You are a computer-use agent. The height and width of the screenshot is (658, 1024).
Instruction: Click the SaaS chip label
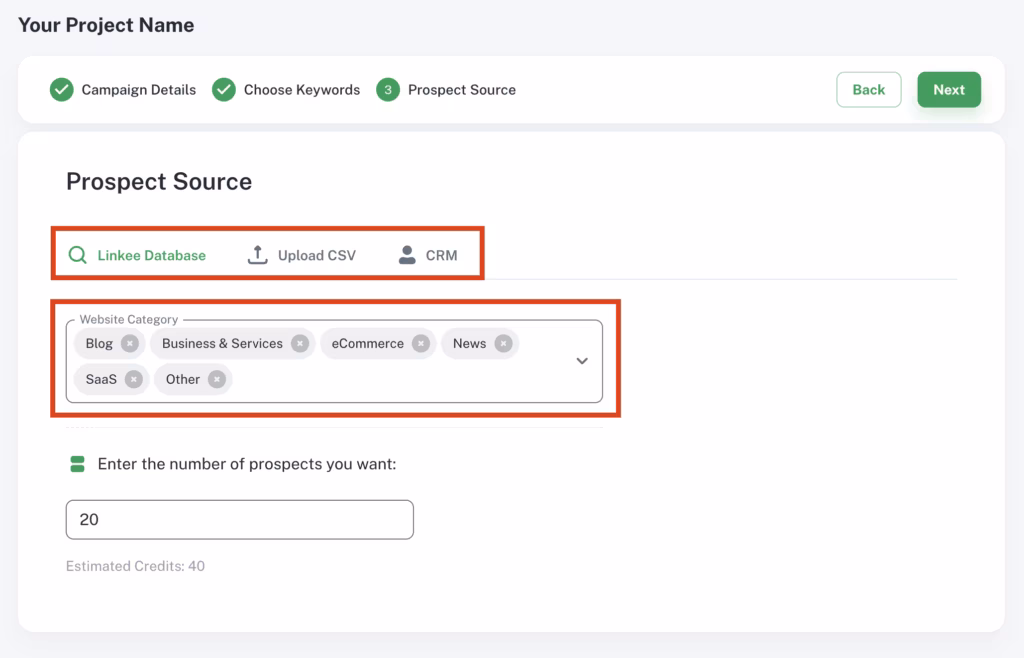(x=101, y=379)
